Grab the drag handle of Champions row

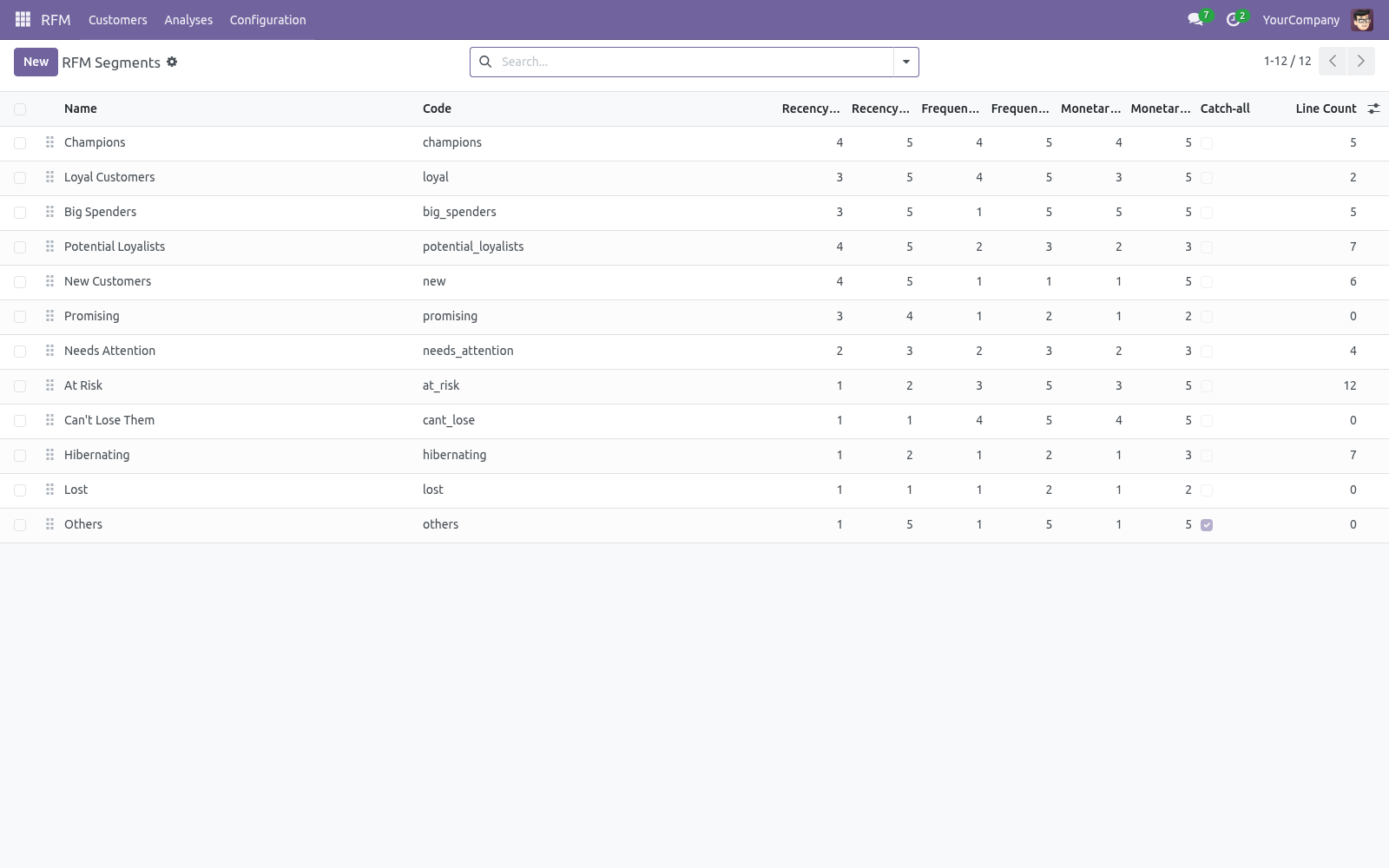click(x=49, y=142)
